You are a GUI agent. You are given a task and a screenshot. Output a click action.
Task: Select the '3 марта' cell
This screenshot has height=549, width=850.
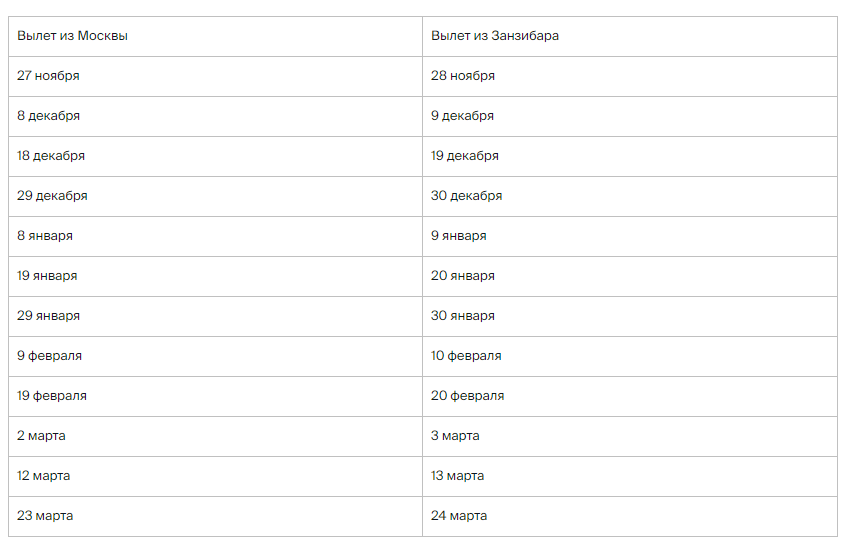[x=455, y=436]
